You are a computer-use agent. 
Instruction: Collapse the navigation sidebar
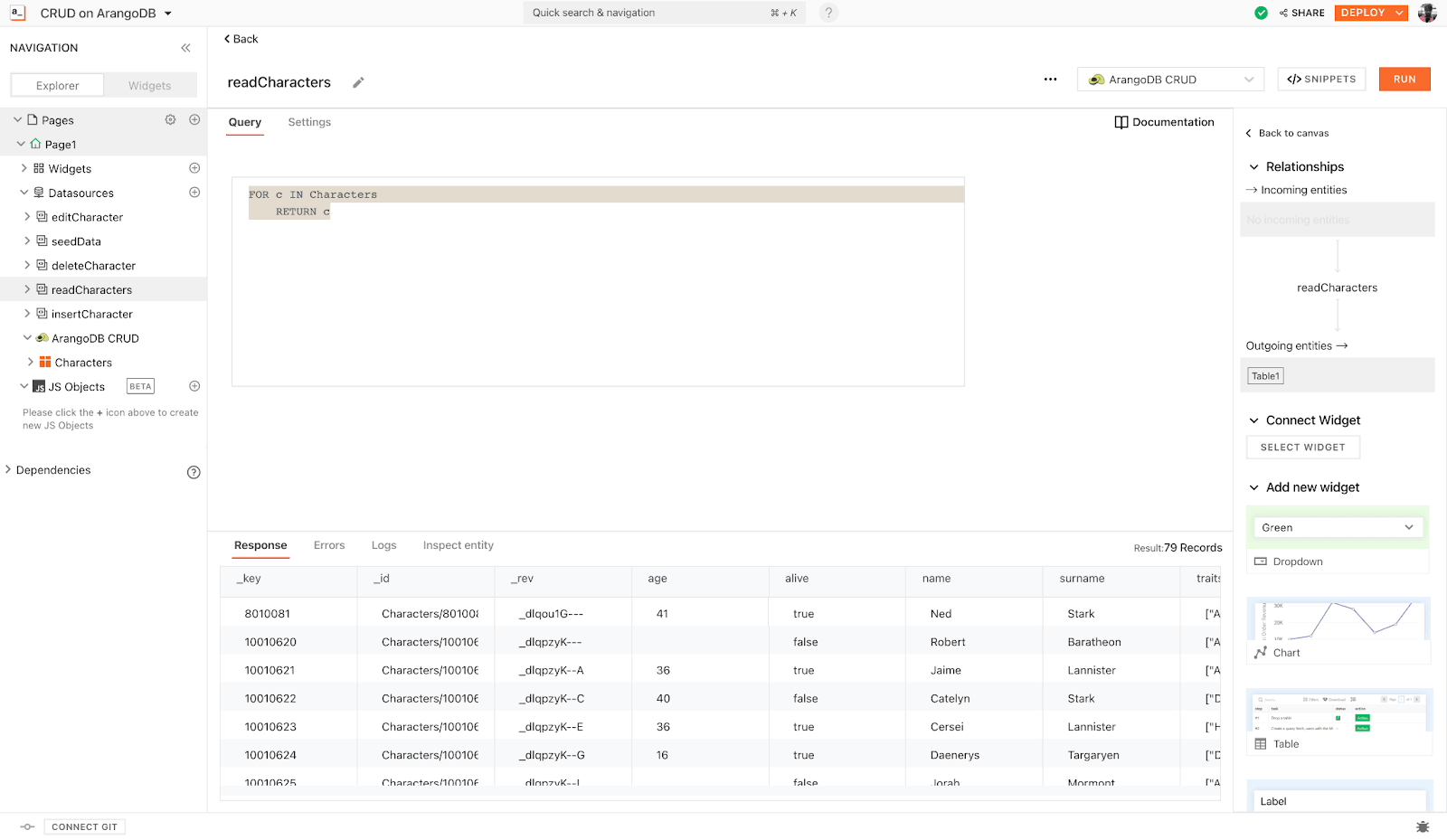click(x=185, y=48)
